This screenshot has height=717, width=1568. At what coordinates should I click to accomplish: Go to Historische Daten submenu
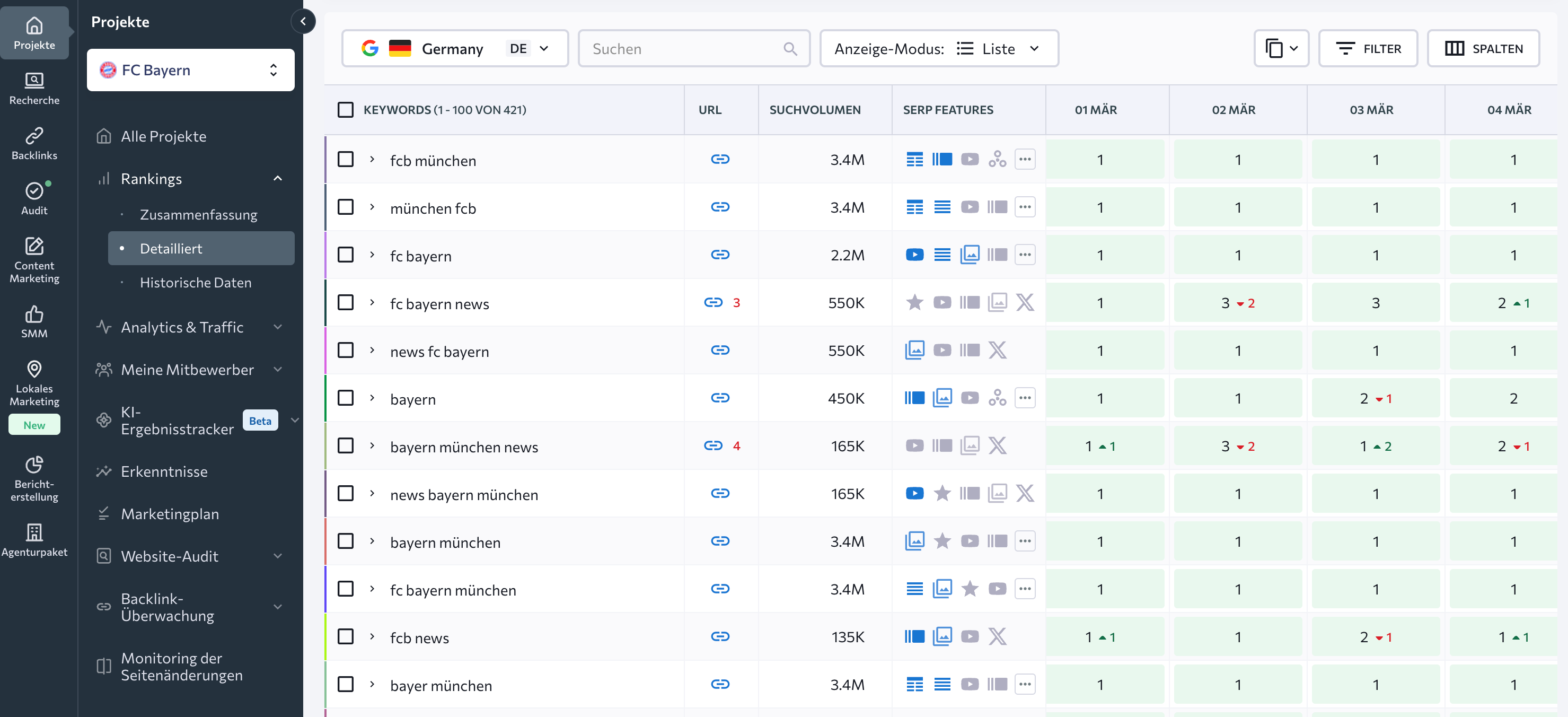coord(196,283)
